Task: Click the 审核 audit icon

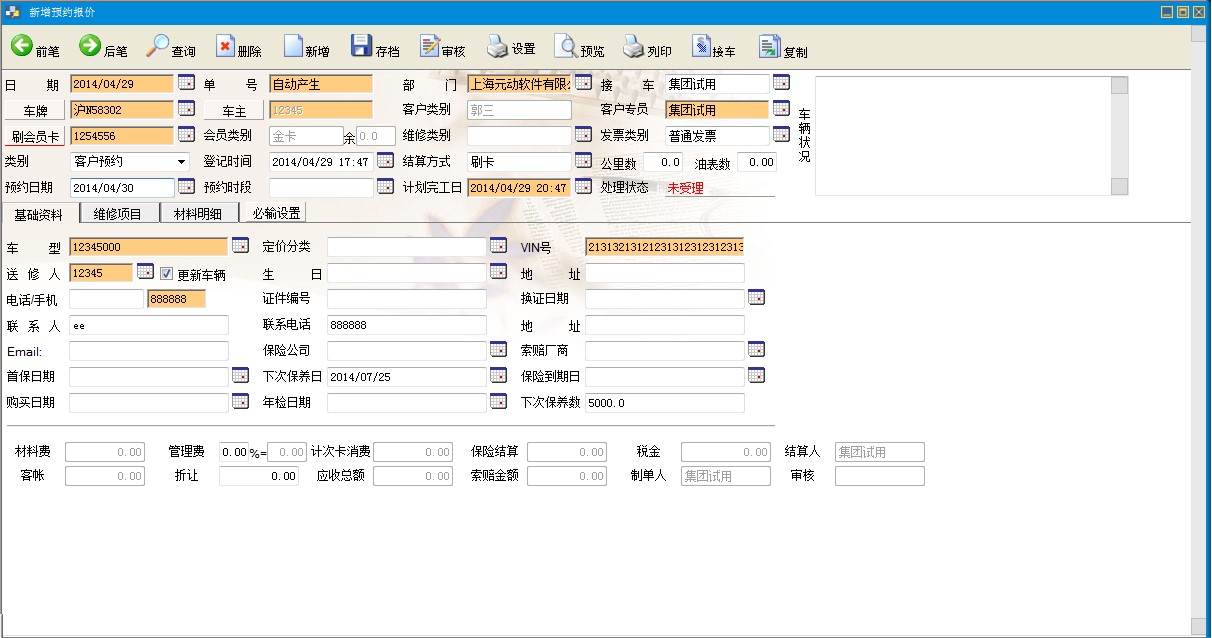Action: pos(430,46)
